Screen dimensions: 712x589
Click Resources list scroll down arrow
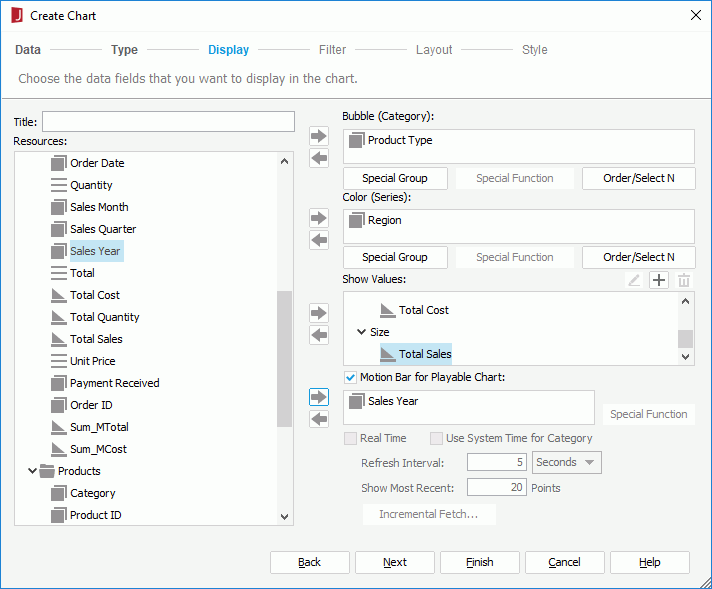[x=285, y=516]
